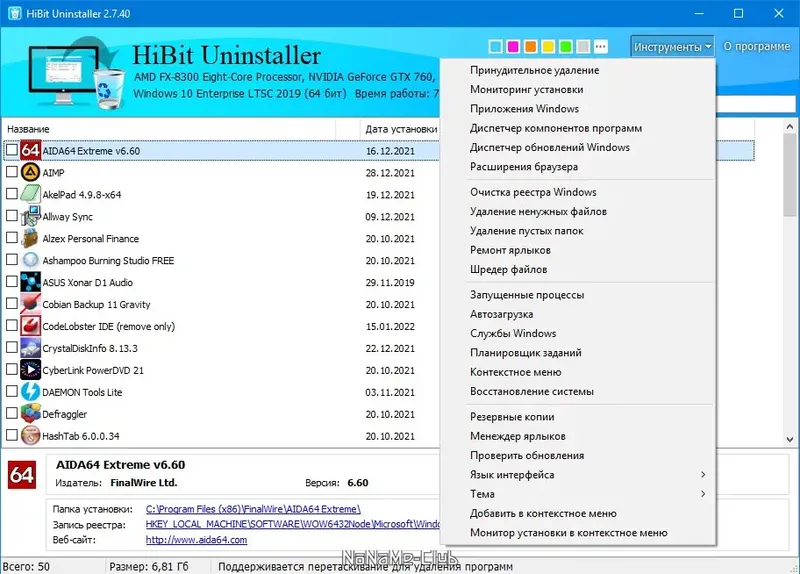800x574 pixels.
Task: Click the CodeLobster IDE icon
Action: click(31, 326)
